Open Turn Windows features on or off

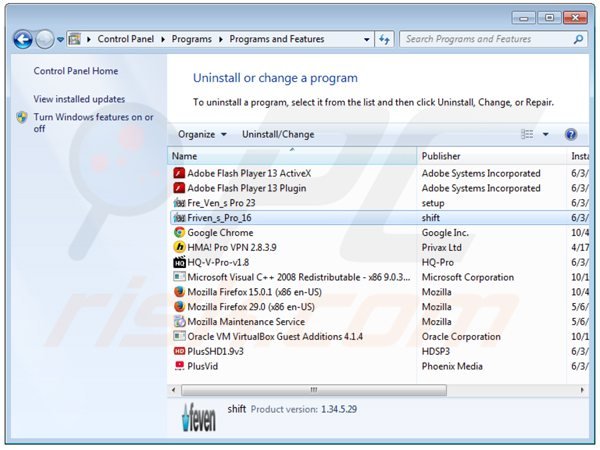[x=93, y=122]
